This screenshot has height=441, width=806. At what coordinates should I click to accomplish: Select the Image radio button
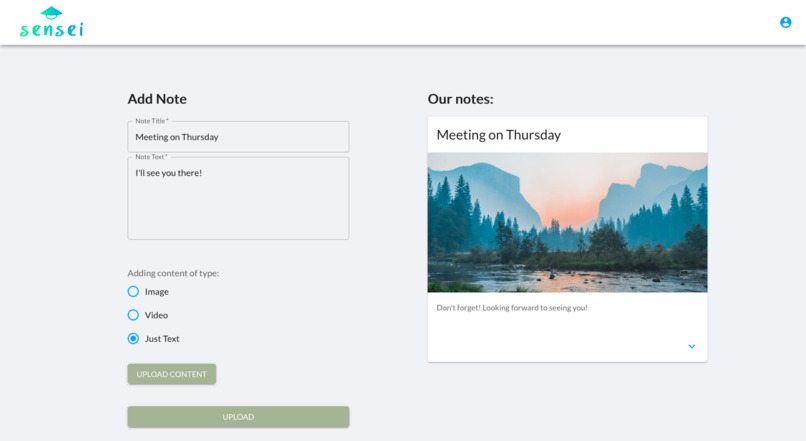(133, 291)
